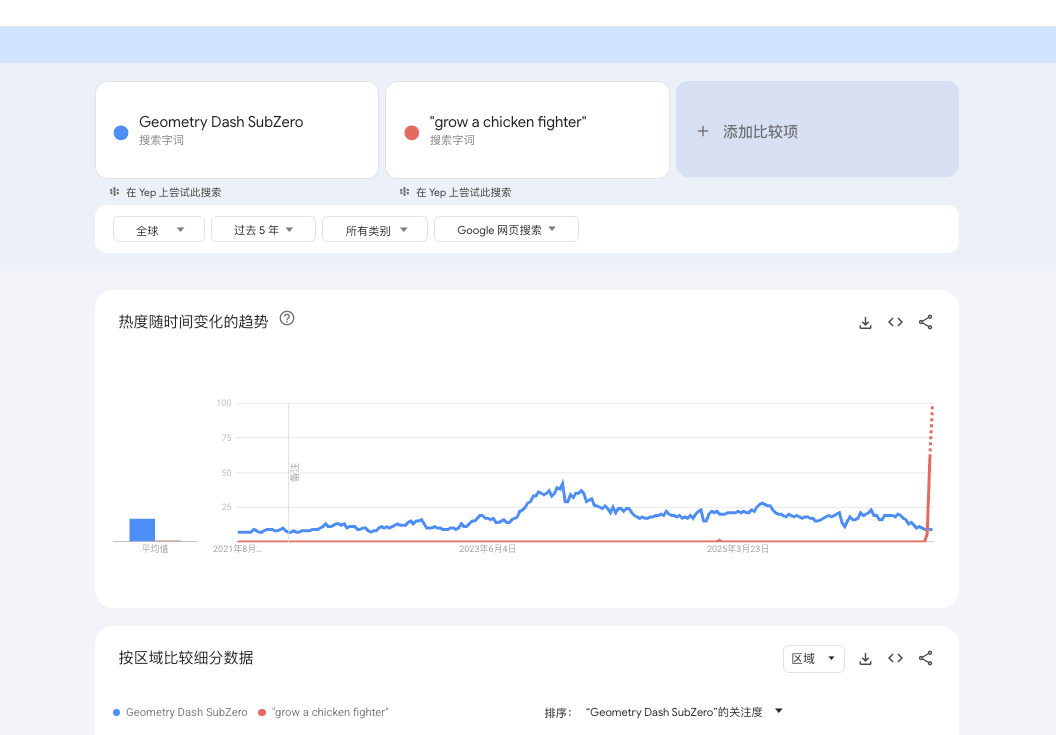The width and height of the screenshot is (1056, 735).
Task: Edit the "grow a chicken fighter" search term
Action: pos(527,130)
